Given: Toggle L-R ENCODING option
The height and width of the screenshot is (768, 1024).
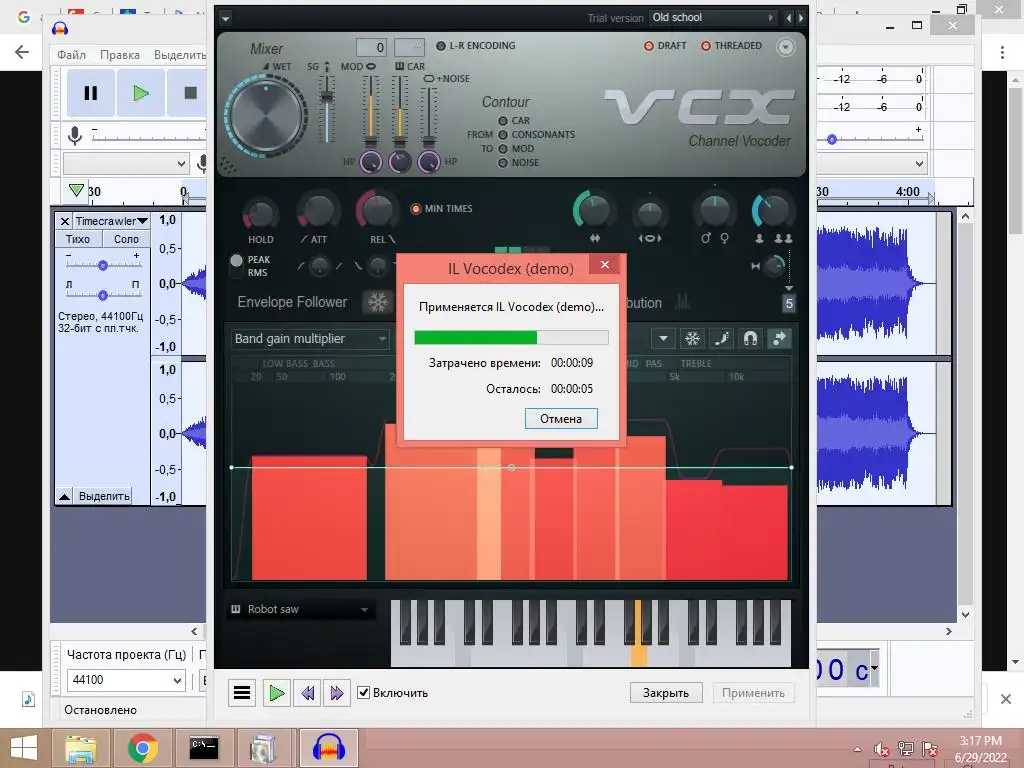Looking at the screenshot, I should pyautogui.click(x=476, y=46).
